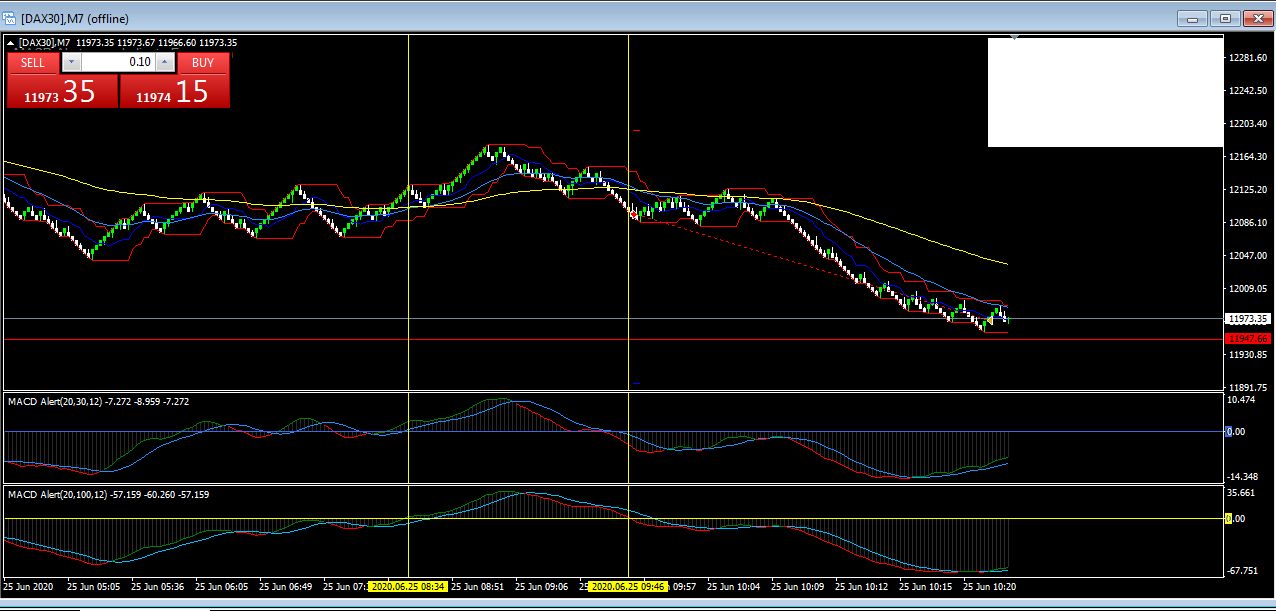Click the 12047.00 price axis label

tap(1248, 256)
